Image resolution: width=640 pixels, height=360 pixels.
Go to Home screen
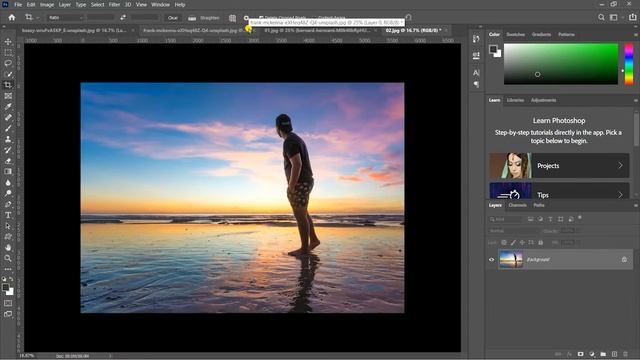(x=12, y=18)
